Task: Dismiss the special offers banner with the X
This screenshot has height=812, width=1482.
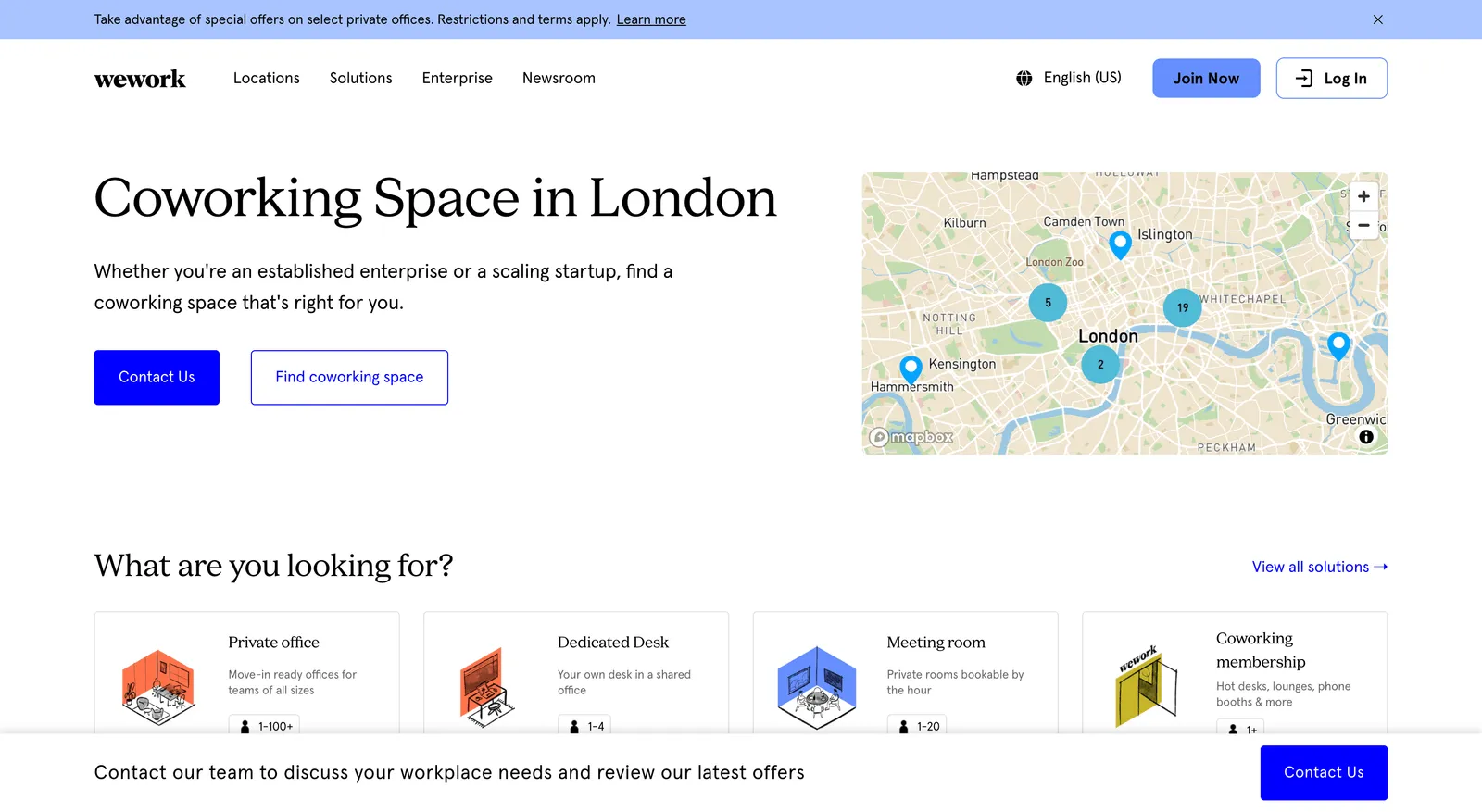Action: pos(1377,19)
